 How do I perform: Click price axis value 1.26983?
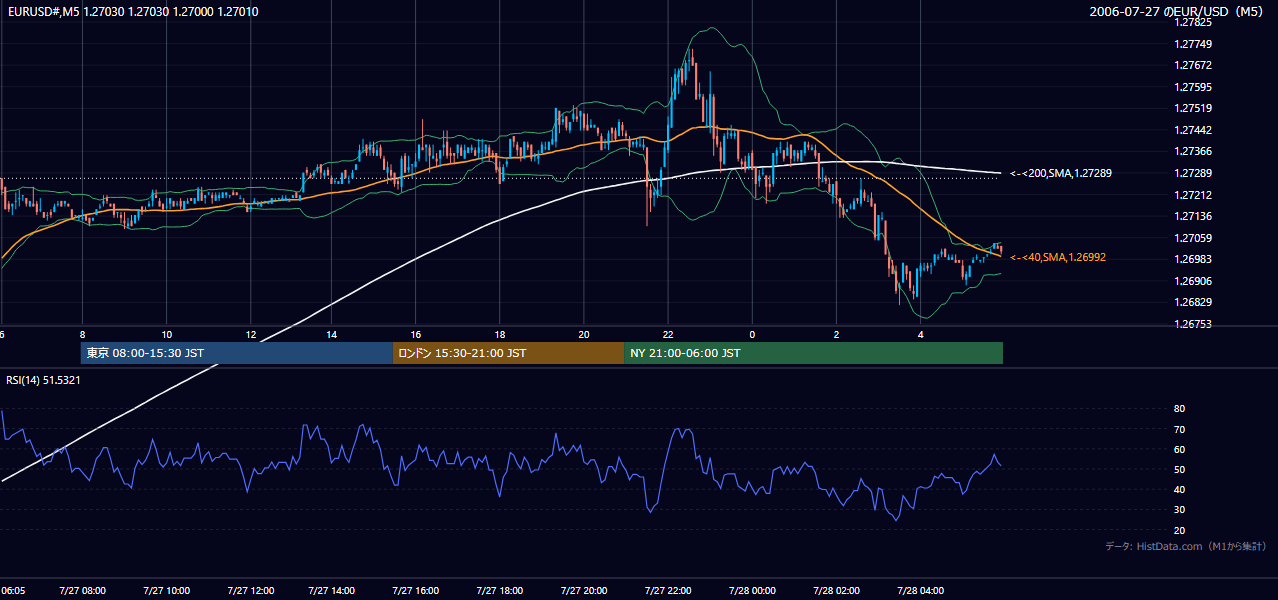[x=1192, y=259]
